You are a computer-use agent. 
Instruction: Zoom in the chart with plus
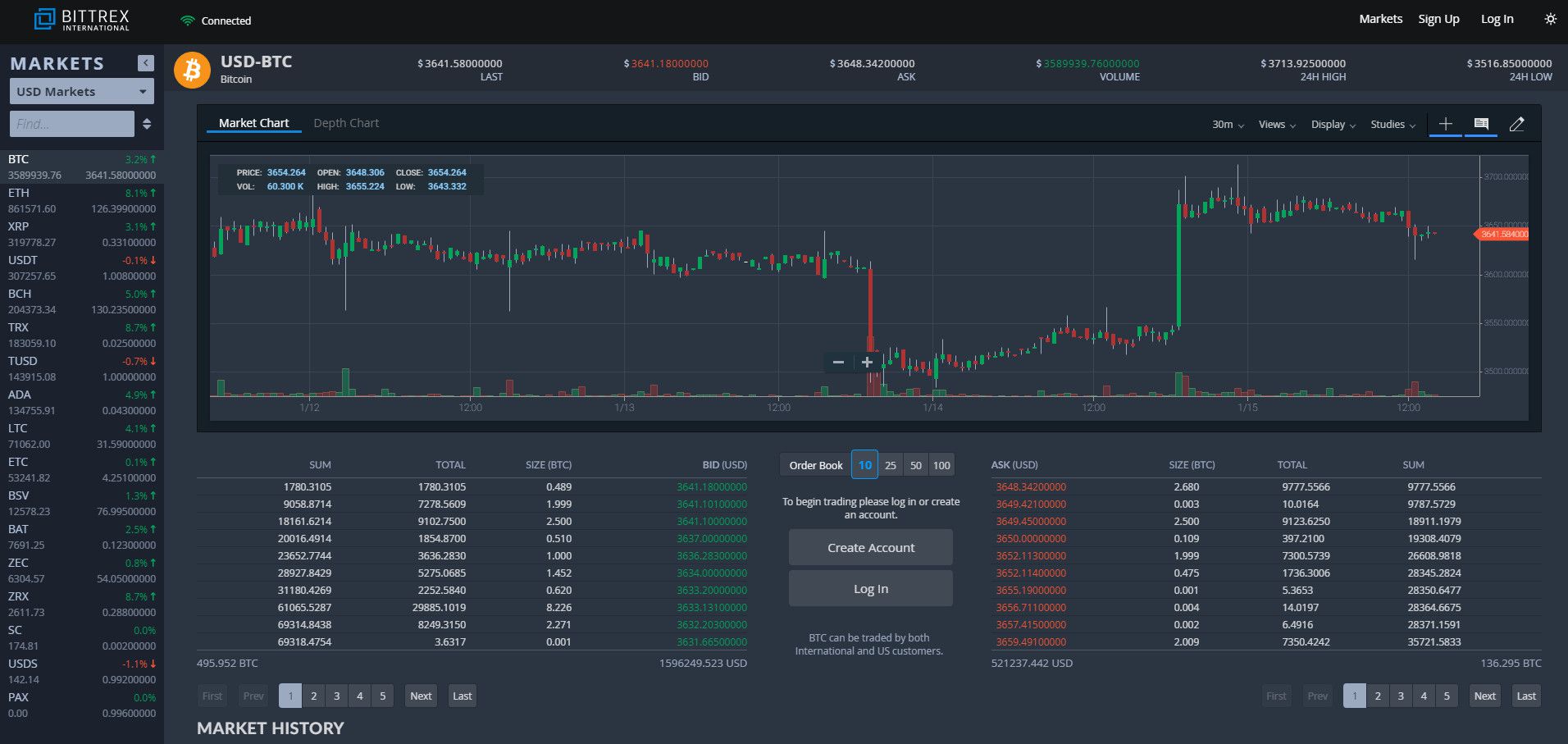[867, 362]
